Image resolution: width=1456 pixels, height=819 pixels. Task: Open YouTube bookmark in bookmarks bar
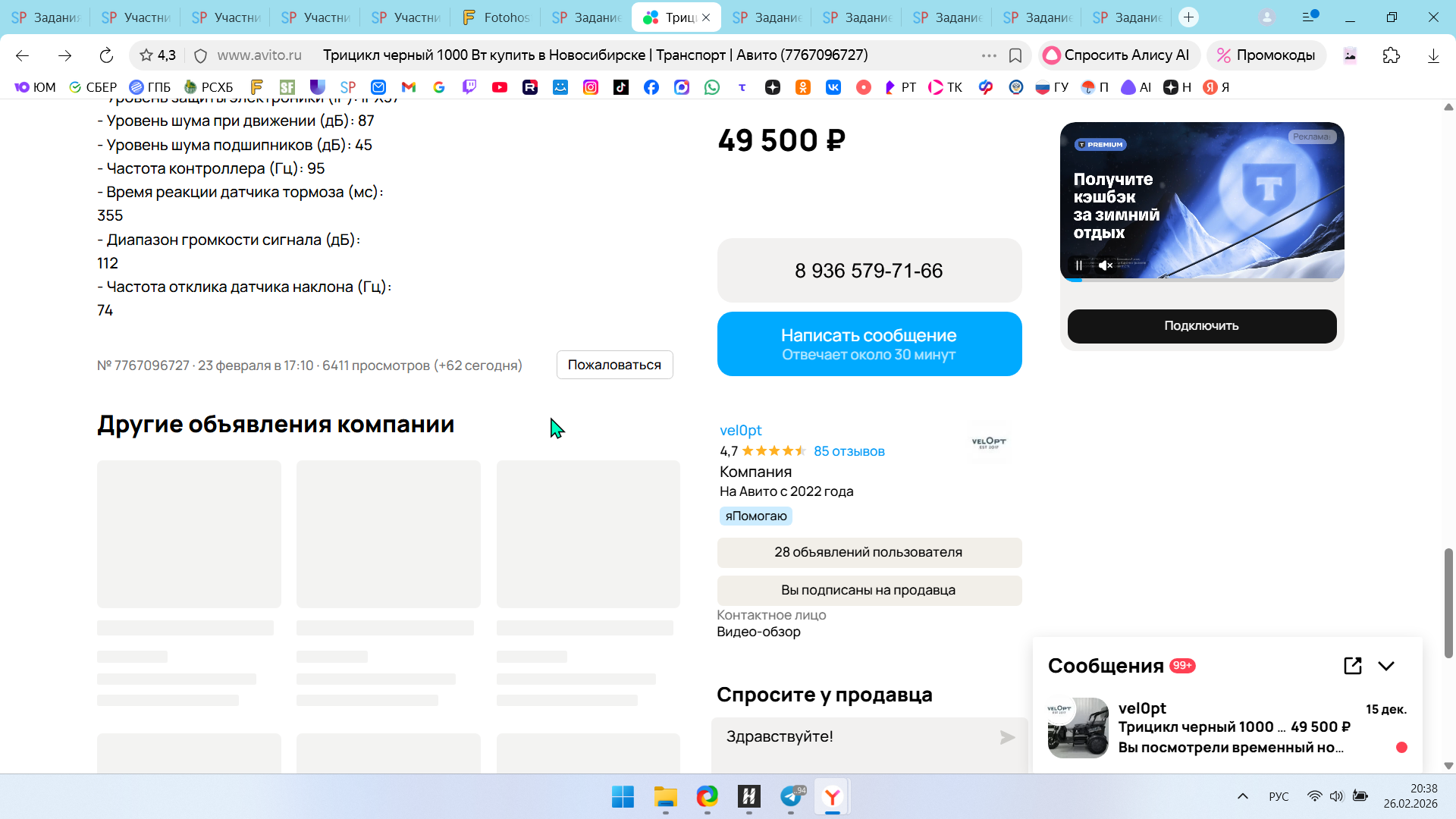(x=499, y=87)
